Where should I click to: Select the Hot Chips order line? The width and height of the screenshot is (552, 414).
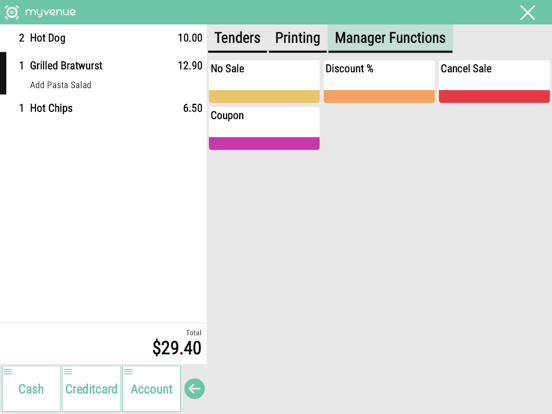click(104, 108)
